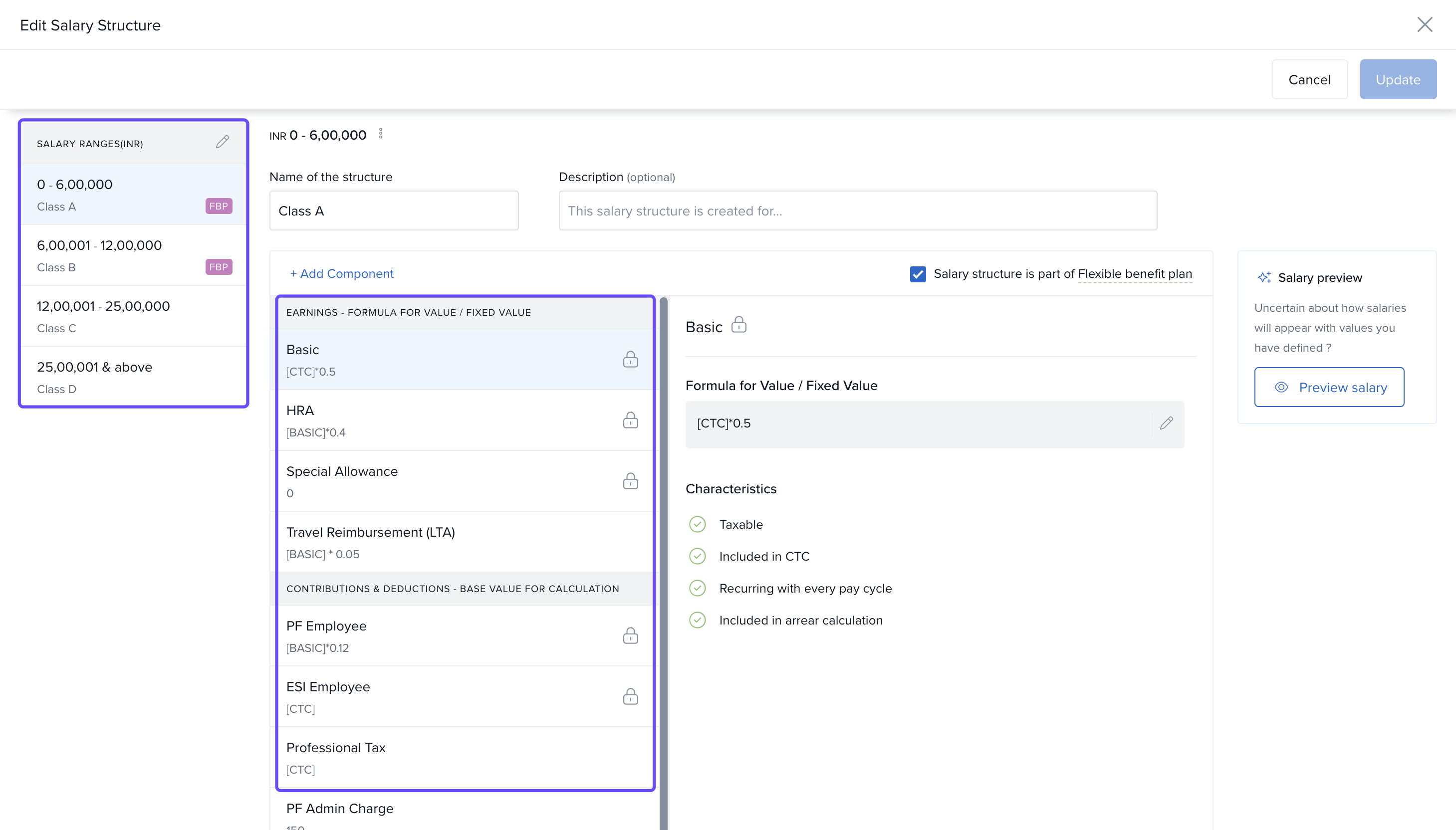Click the lock icon on Special Allowance row
The height and width of the screenshot is (830, 1456).
coord(630,481)
